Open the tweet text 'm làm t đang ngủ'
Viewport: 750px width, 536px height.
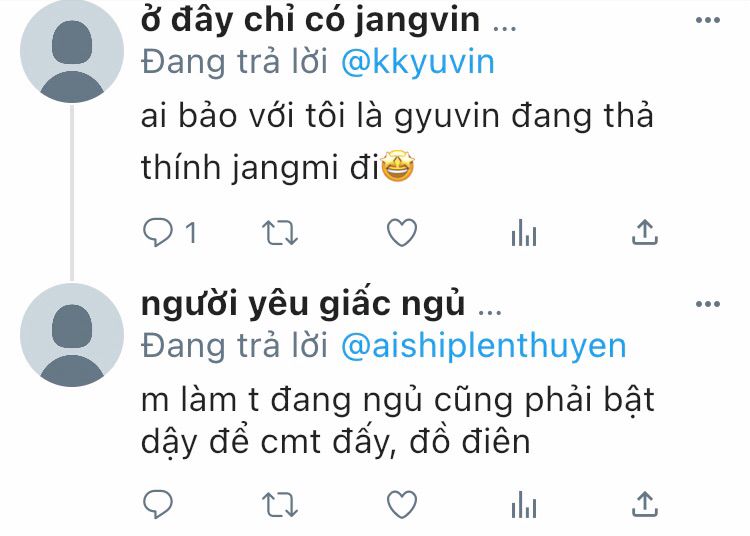[x=397, y=421]
